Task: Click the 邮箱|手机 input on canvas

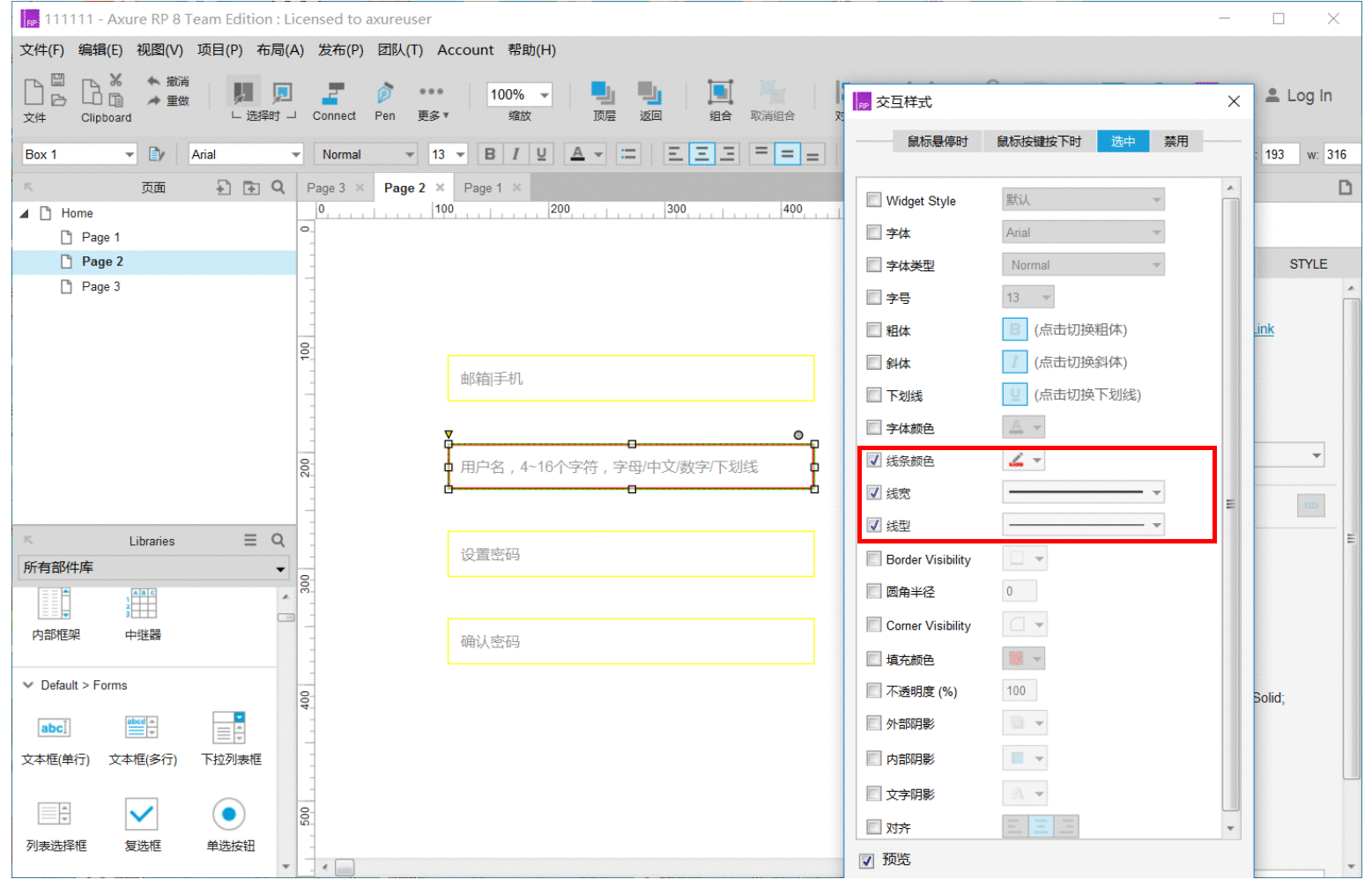Action: point(631,379)
